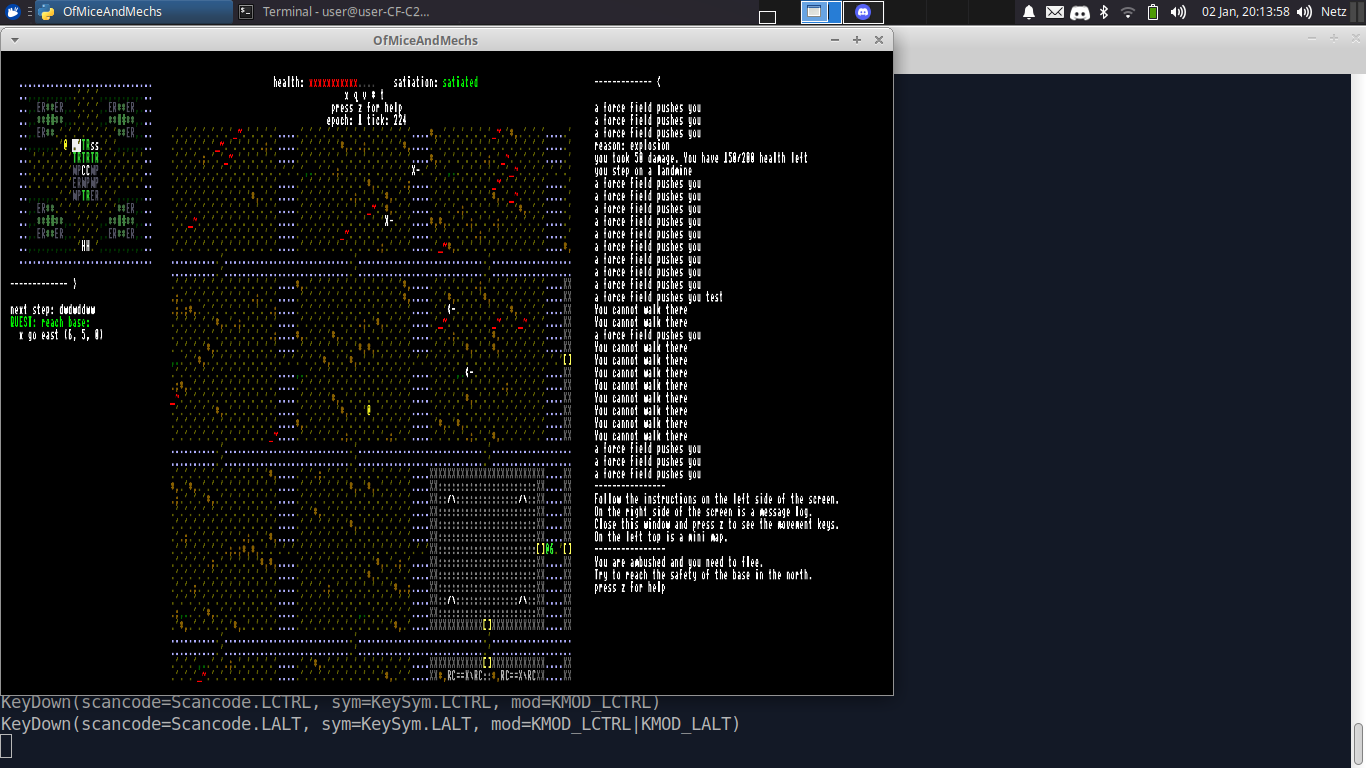This screenshot has width=1366, height=768.
Task: Switch to the workspace showing the Discord logo
Action: 863,12
